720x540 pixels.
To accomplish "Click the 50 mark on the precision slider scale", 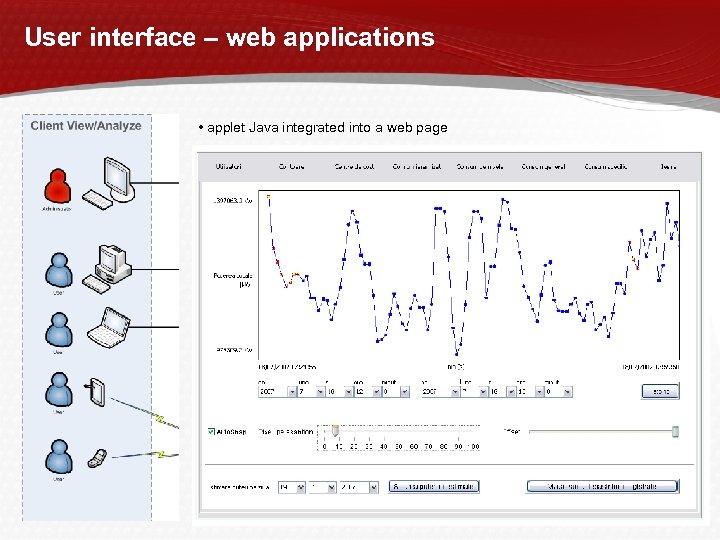I will tap(399, 446).
